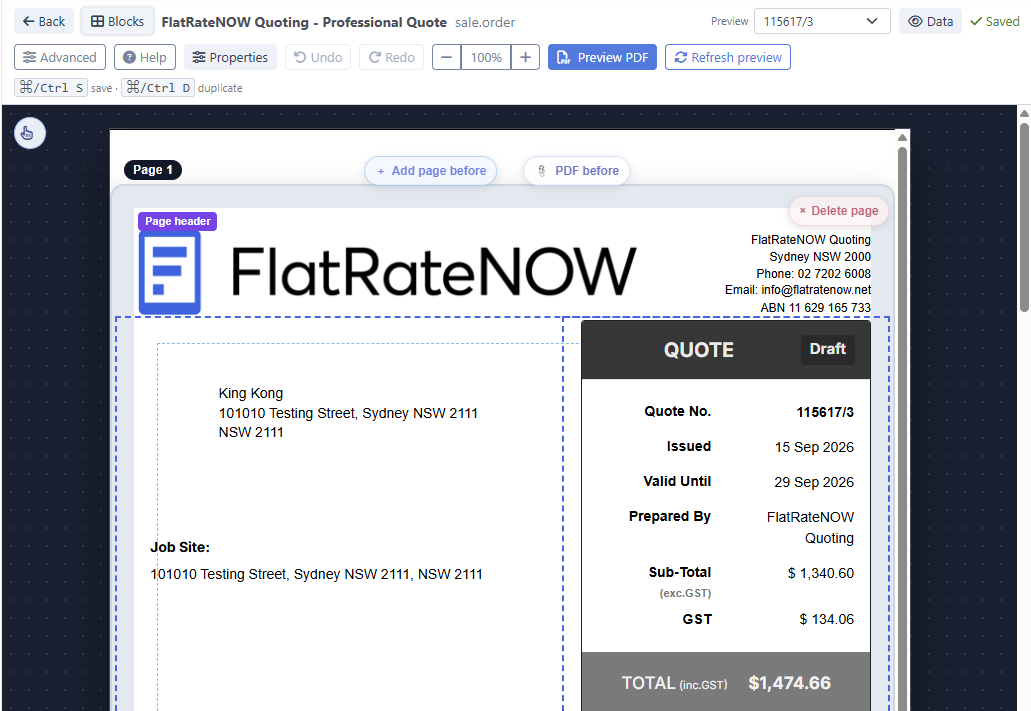1031x711 pixels.
Task: Select the sub-total amount $ 1,340.60
Action: 821,574
